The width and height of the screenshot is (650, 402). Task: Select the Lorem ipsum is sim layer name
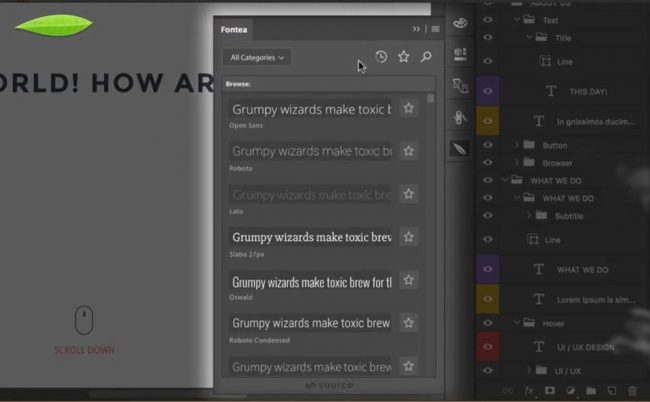pyautogui.click(x=596, y=300)
